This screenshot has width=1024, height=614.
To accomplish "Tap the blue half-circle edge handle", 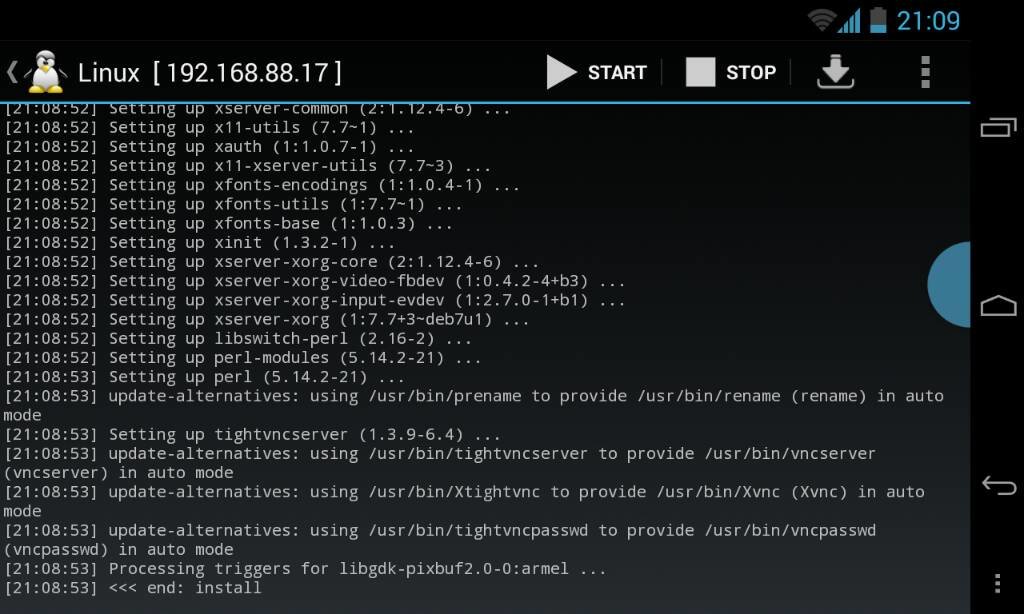I will 949,284.
